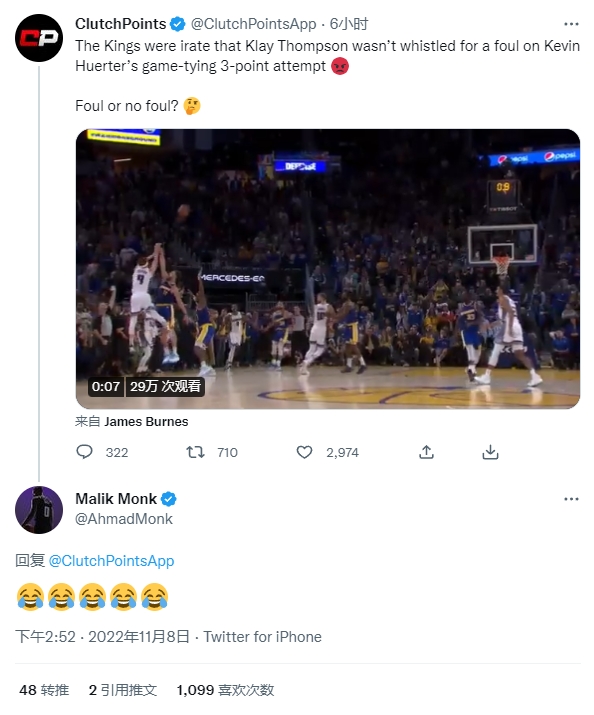Open the reply comment icon with 322
Viewport: 594px width, 715px height.
[84, 452]
